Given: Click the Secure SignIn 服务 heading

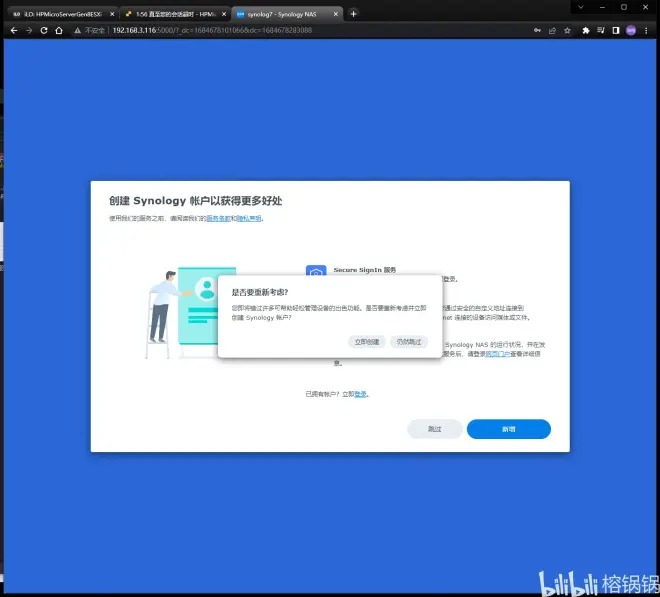Looking at the screenshot, I should 365,270.
